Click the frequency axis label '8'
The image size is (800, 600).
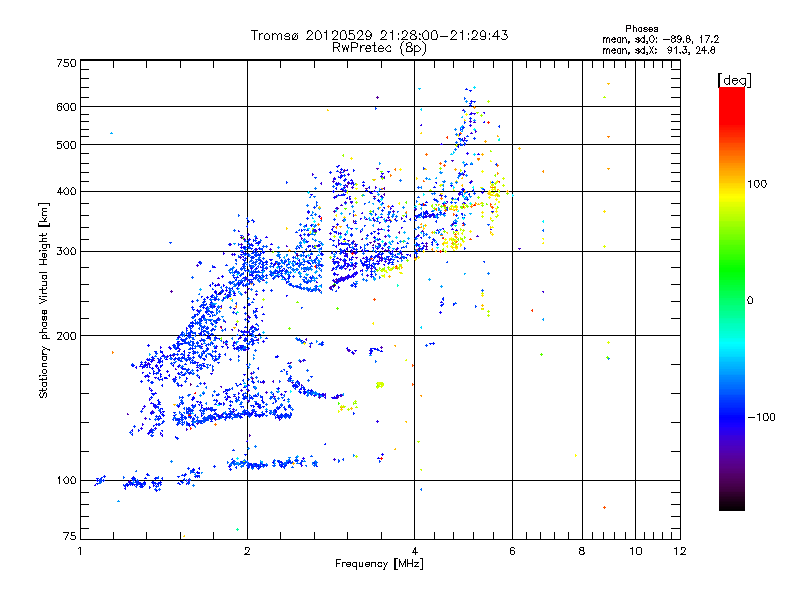coord(582,551)
